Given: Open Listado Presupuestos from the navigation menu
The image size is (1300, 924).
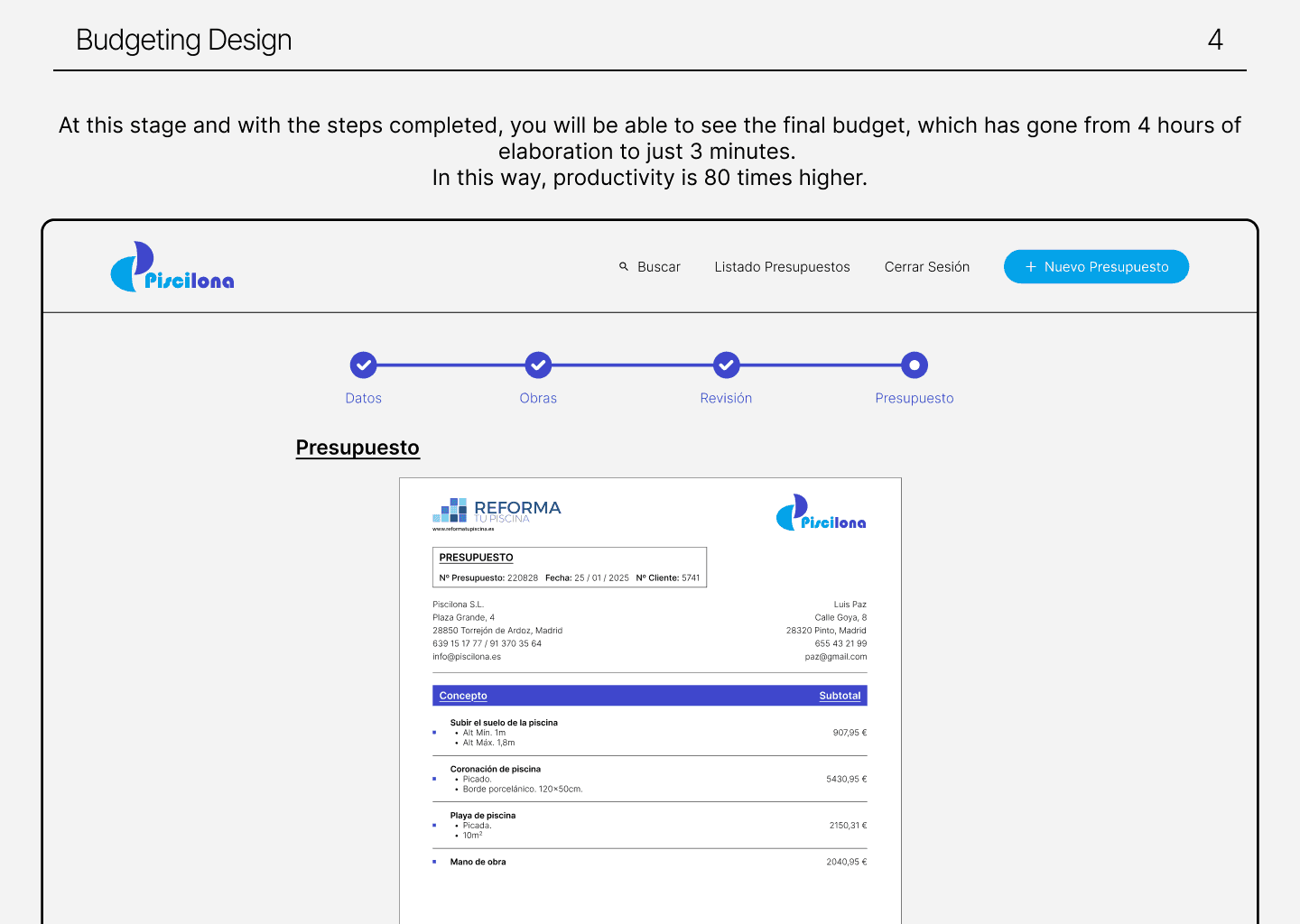Looking at the screenshot, I should pyautogui.click(x=782, y=266).
